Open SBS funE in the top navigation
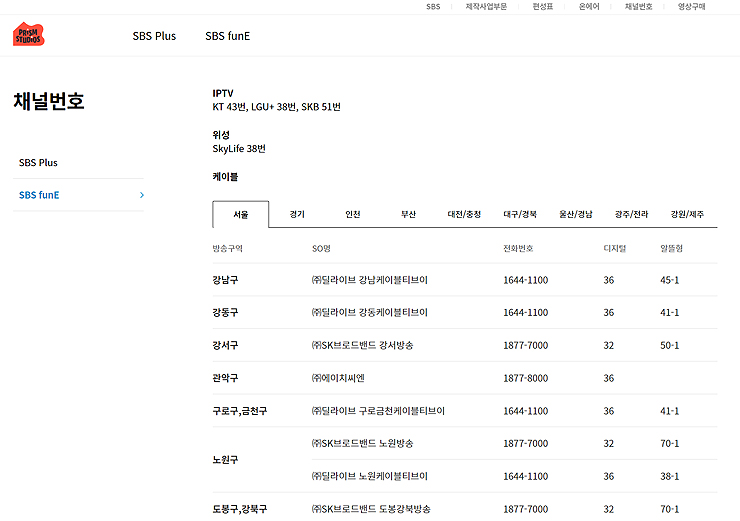740x521 pixels. (x=227, y=36)
